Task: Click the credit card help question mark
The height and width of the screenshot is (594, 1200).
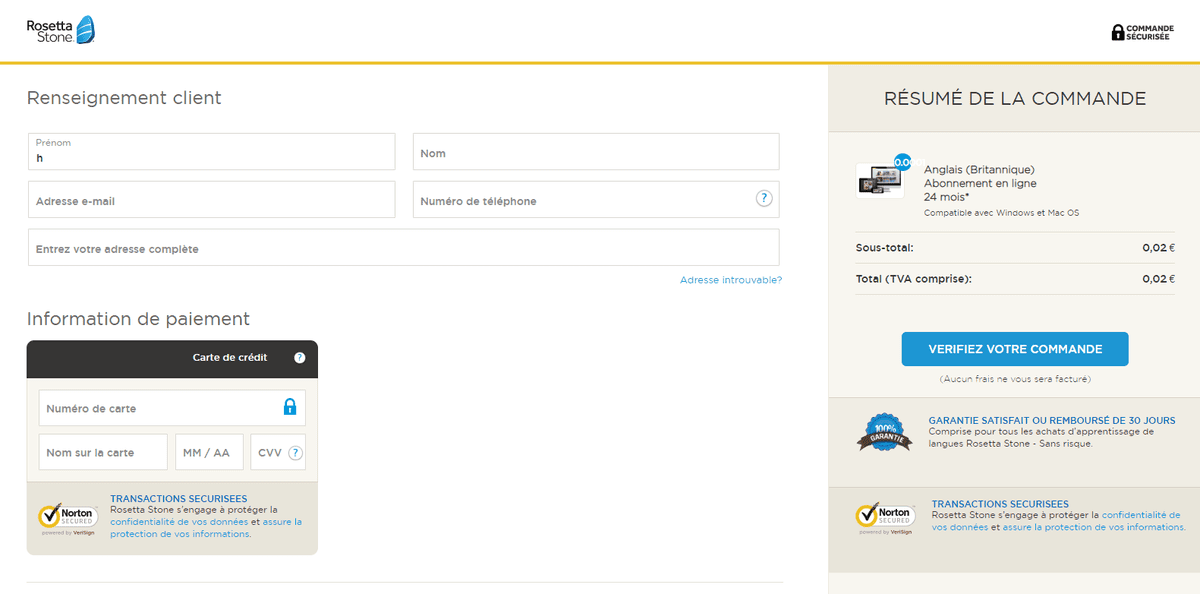Action: coord(300,358)
